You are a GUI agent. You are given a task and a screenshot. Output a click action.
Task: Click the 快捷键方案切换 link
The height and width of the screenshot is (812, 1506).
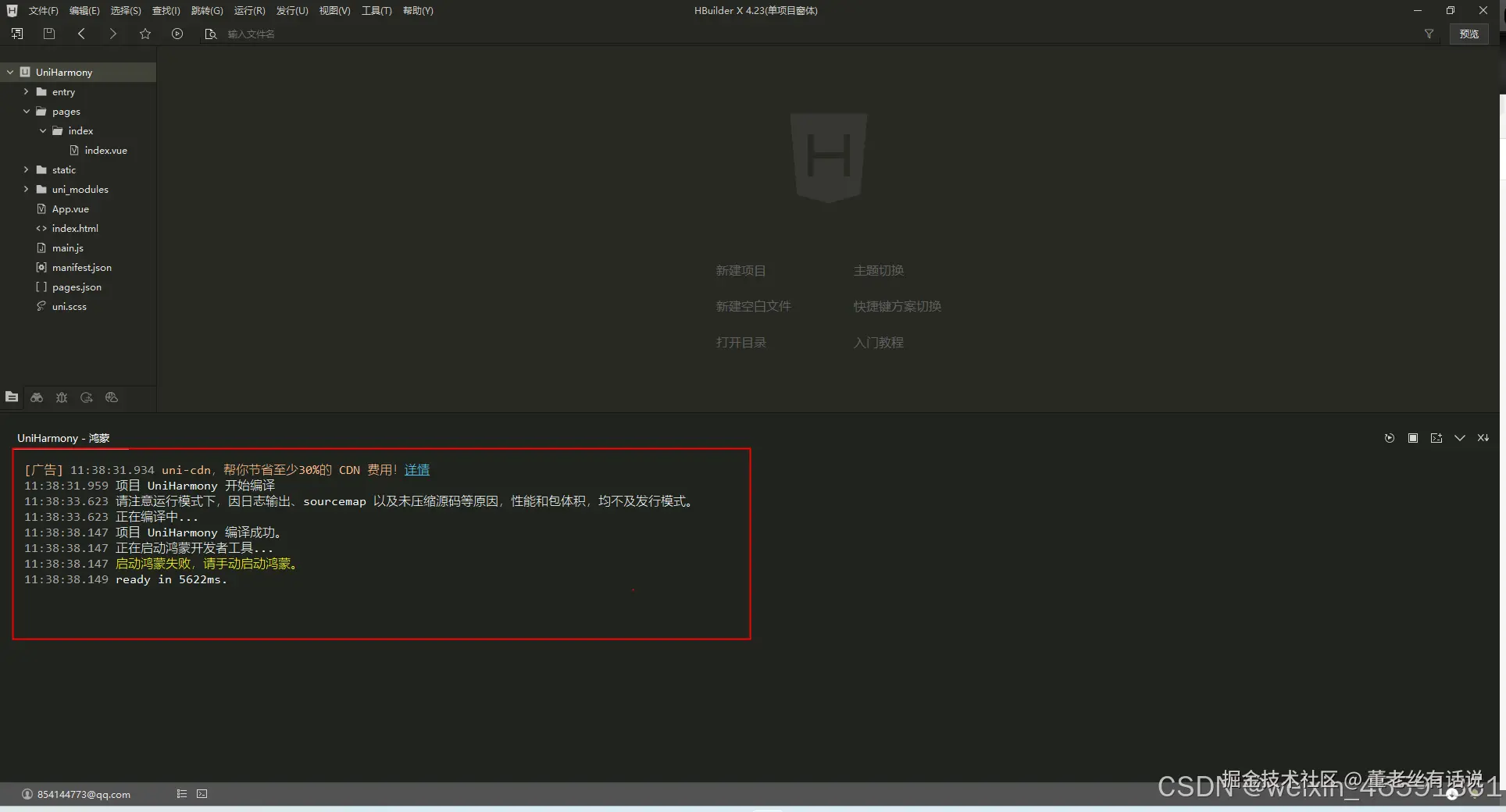tap(897, 306)
